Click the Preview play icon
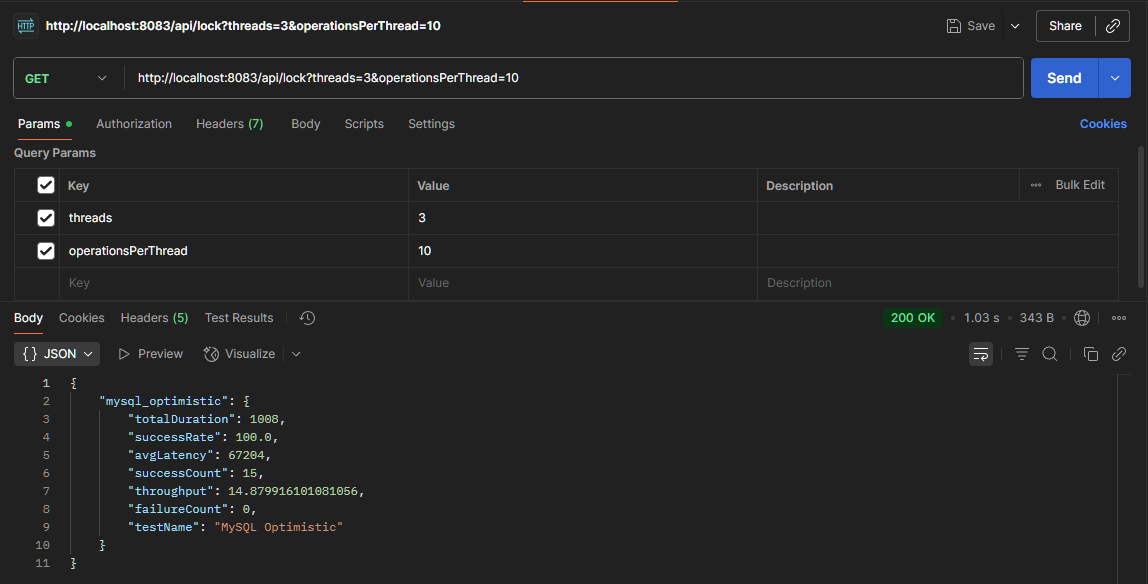The height and width of the screenshot is (584, 1148). (124, 354)
